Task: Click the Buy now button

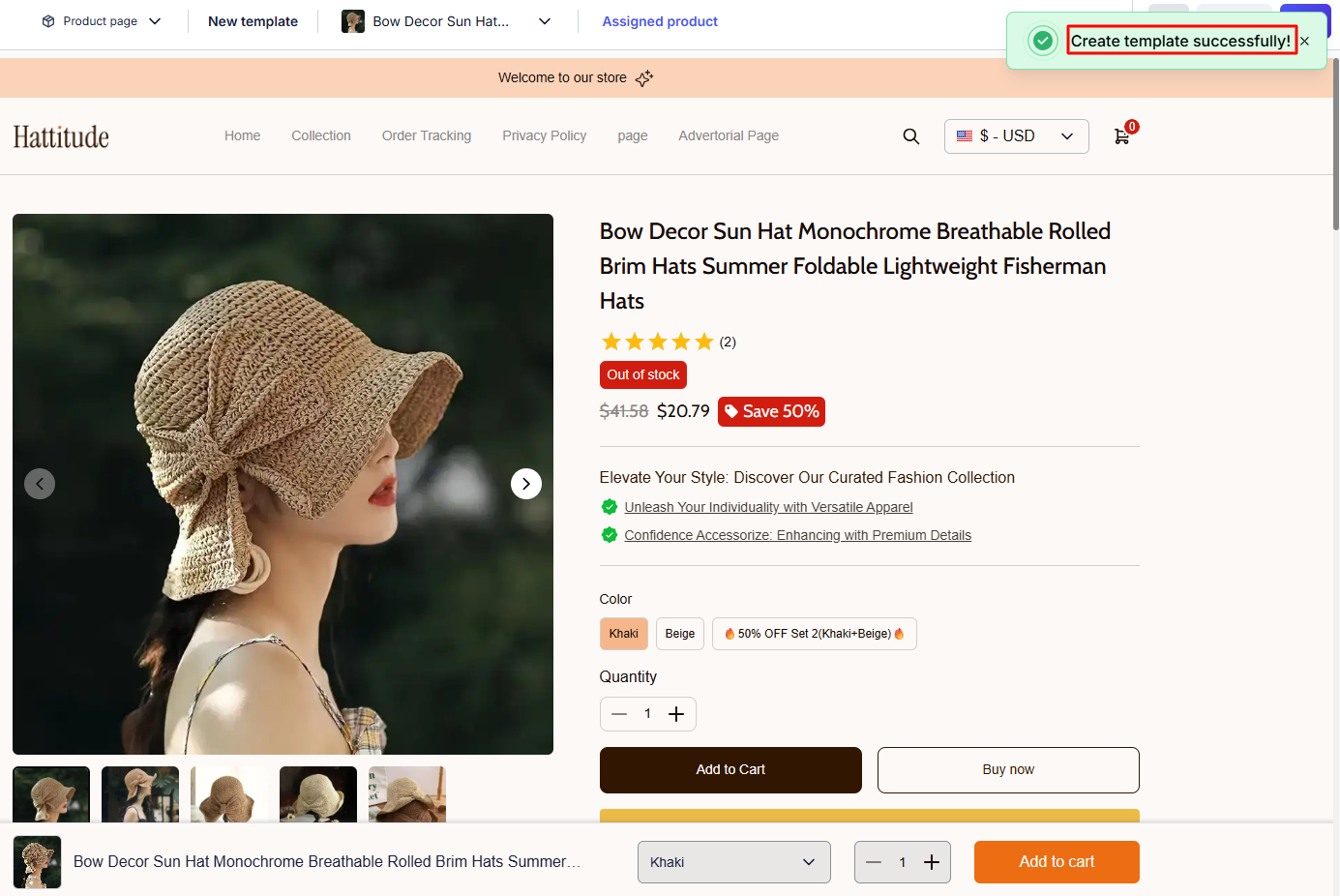Action: (x=1007, y=770)
